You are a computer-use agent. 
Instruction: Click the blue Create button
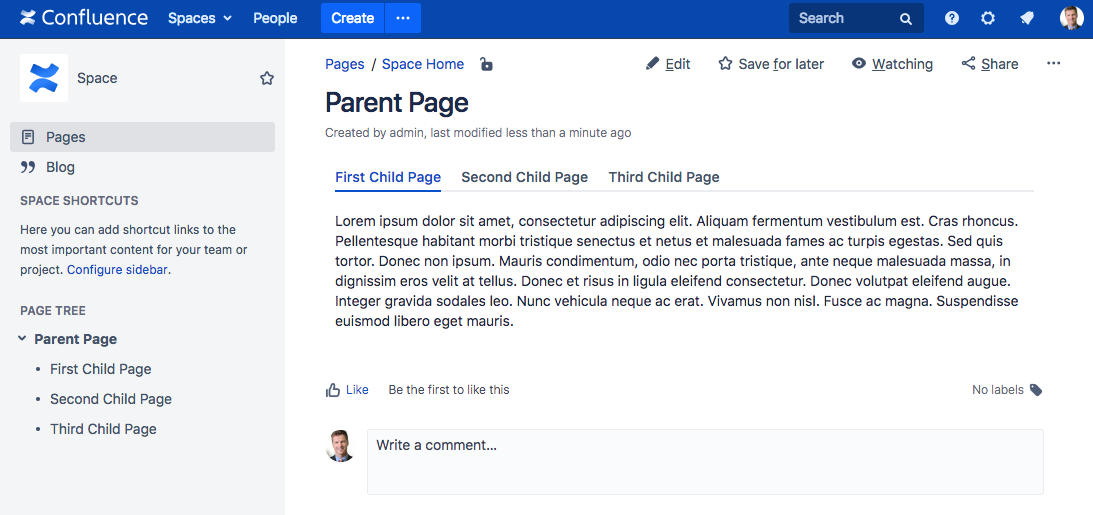click(x=352, y=18)
